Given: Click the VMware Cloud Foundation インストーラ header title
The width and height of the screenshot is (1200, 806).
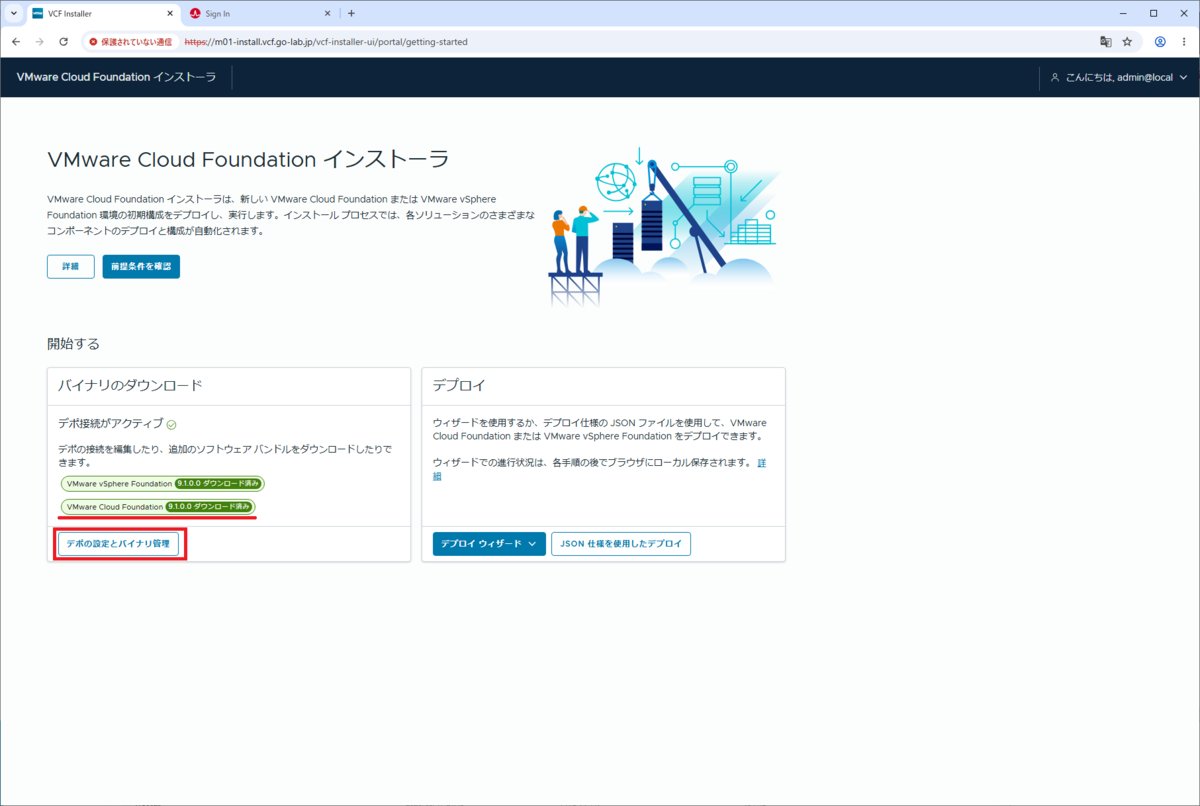Looking at the screenshot, I should coord(116,77).
